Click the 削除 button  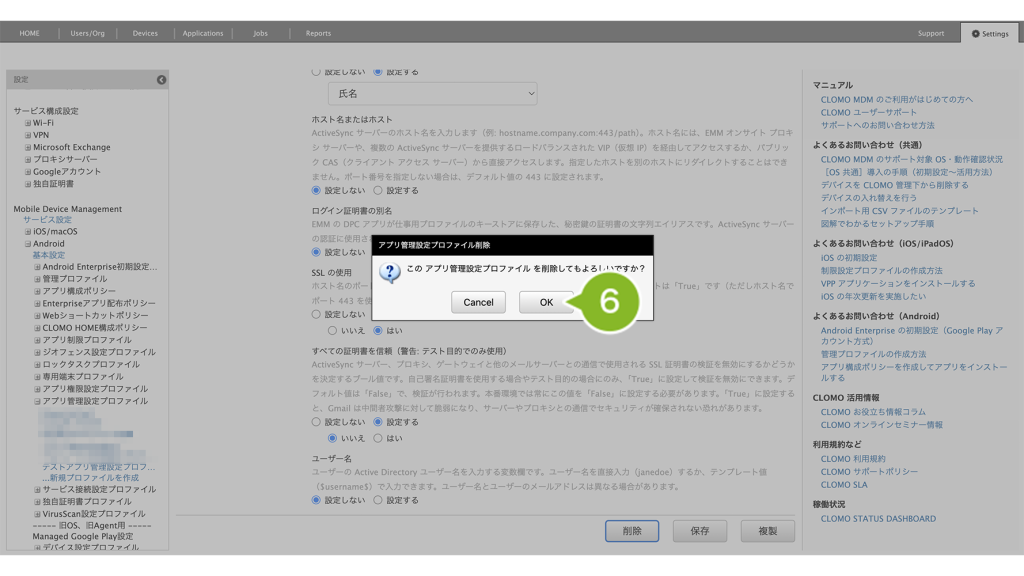tap(631, 531)
